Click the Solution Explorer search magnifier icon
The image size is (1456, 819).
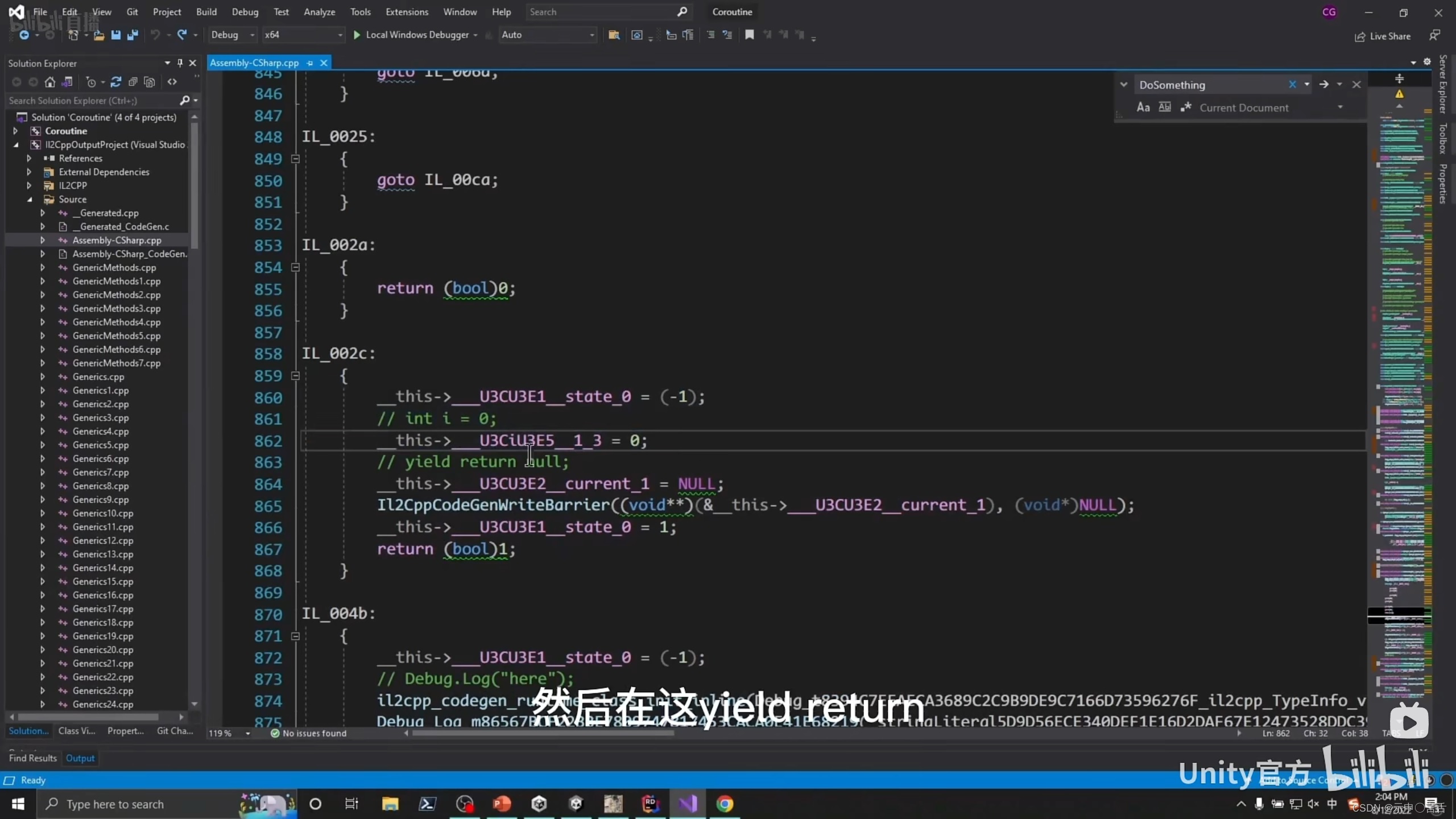click(x=184, y=101)
